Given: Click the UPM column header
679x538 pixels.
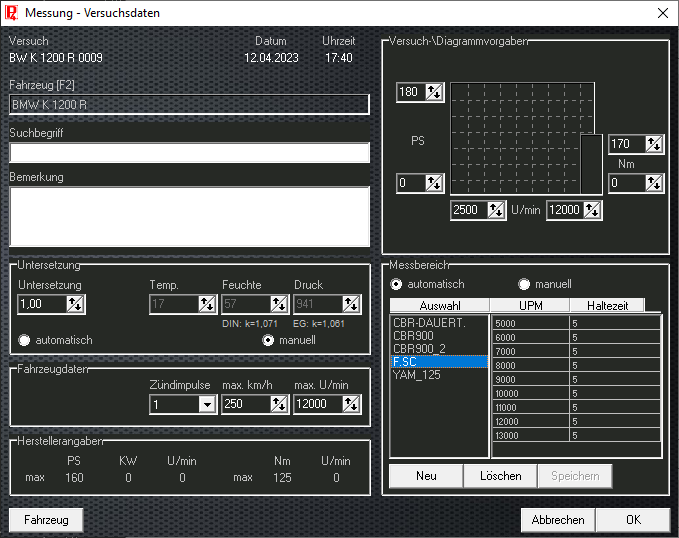Looking at the screenshot, I should click(x=530, y=306).
